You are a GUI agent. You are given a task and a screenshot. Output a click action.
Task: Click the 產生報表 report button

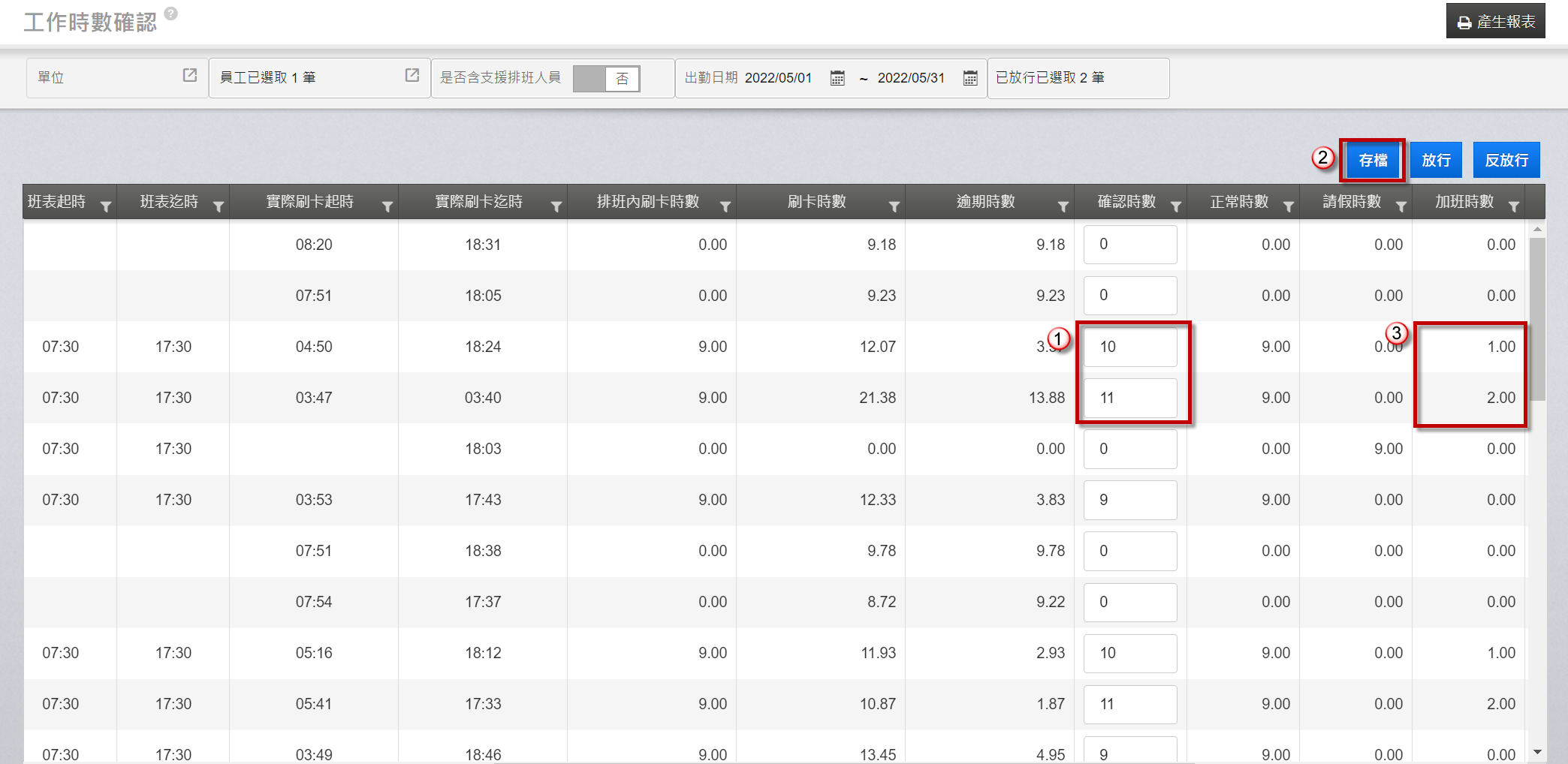[1495, 22]
